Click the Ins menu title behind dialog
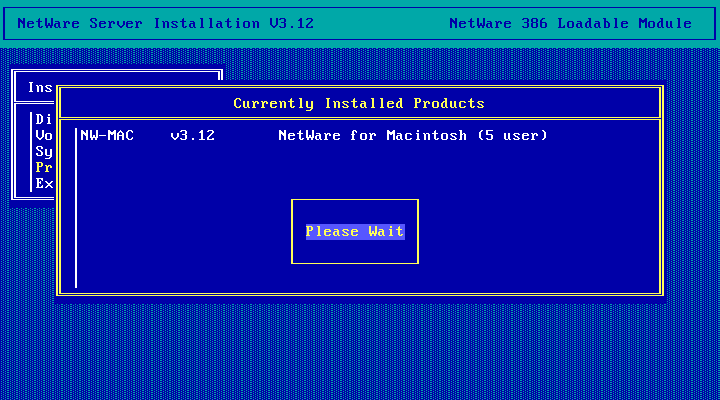The height and width of the screenshot is (400, 720). pos(40,87)
